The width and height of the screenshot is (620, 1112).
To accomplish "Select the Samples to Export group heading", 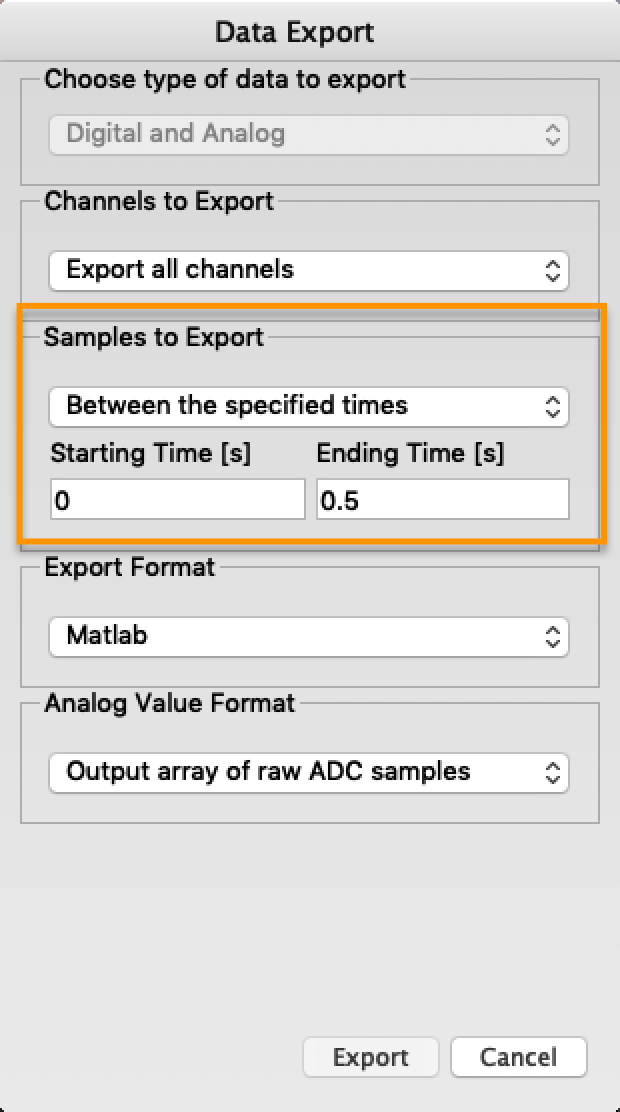I will 154,337.
